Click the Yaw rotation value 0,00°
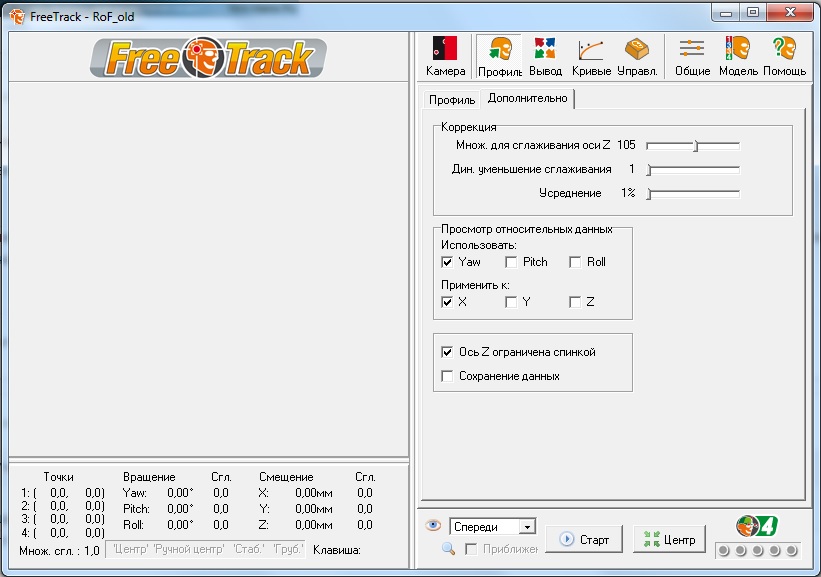The image size is (821, 577). (x=180, y=493)
